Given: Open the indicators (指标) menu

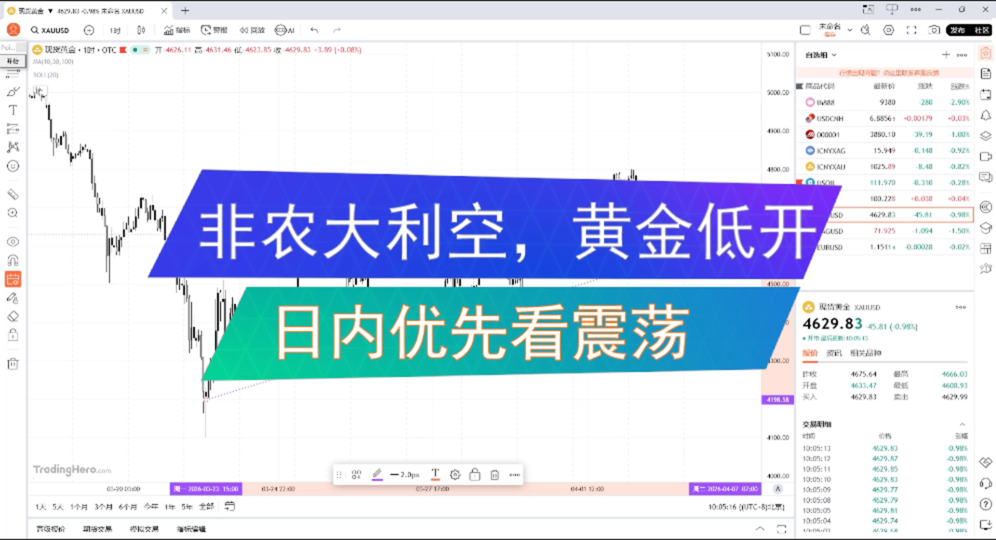Looking at the screenshot, I should coord(177,30).
